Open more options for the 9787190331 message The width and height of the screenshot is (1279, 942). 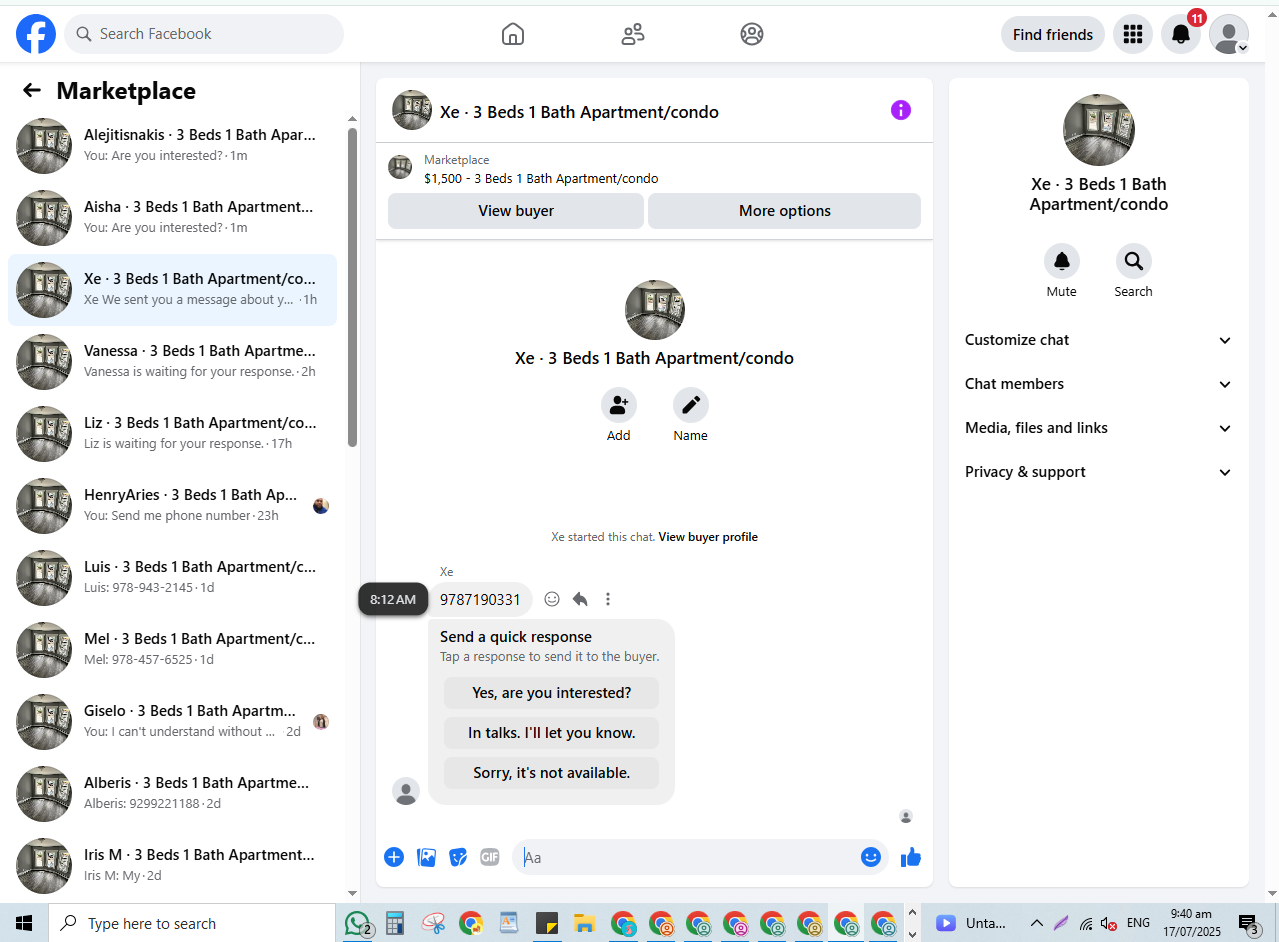pyautogui.click(x=608, y=599)
